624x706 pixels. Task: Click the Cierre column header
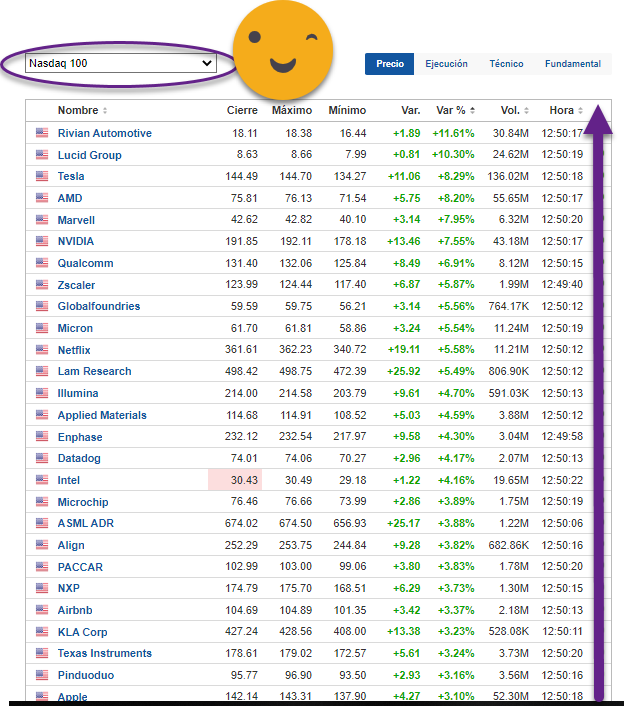[242, 110]
